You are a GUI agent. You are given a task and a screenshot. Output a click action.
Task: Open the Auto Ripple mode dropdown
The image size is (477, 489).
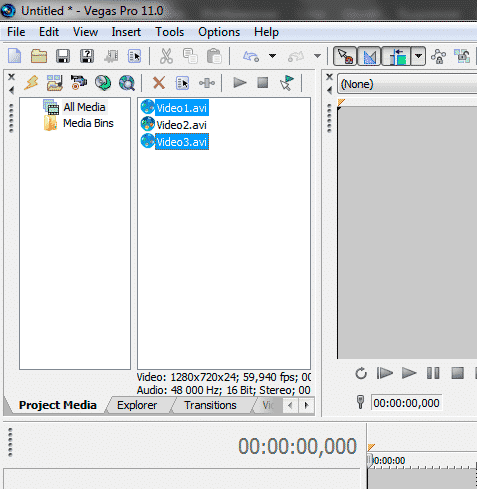coord(418,56)
